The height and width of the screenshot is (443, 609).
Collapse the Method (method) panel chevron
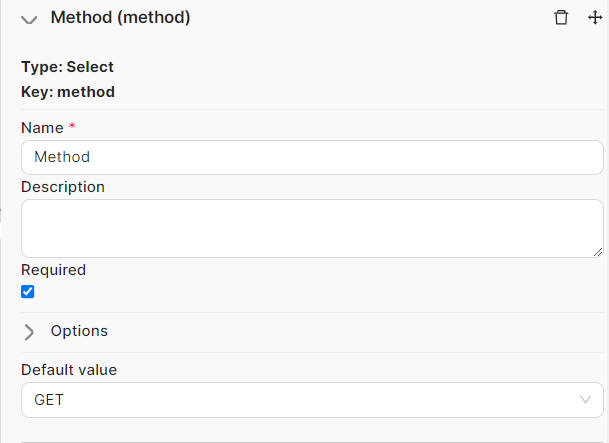point(29,19)
